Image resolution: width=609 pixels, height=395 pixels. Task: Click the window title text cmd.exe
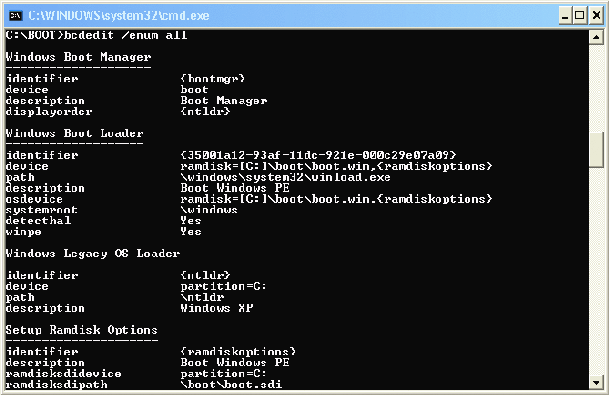(x=119, y=16)
